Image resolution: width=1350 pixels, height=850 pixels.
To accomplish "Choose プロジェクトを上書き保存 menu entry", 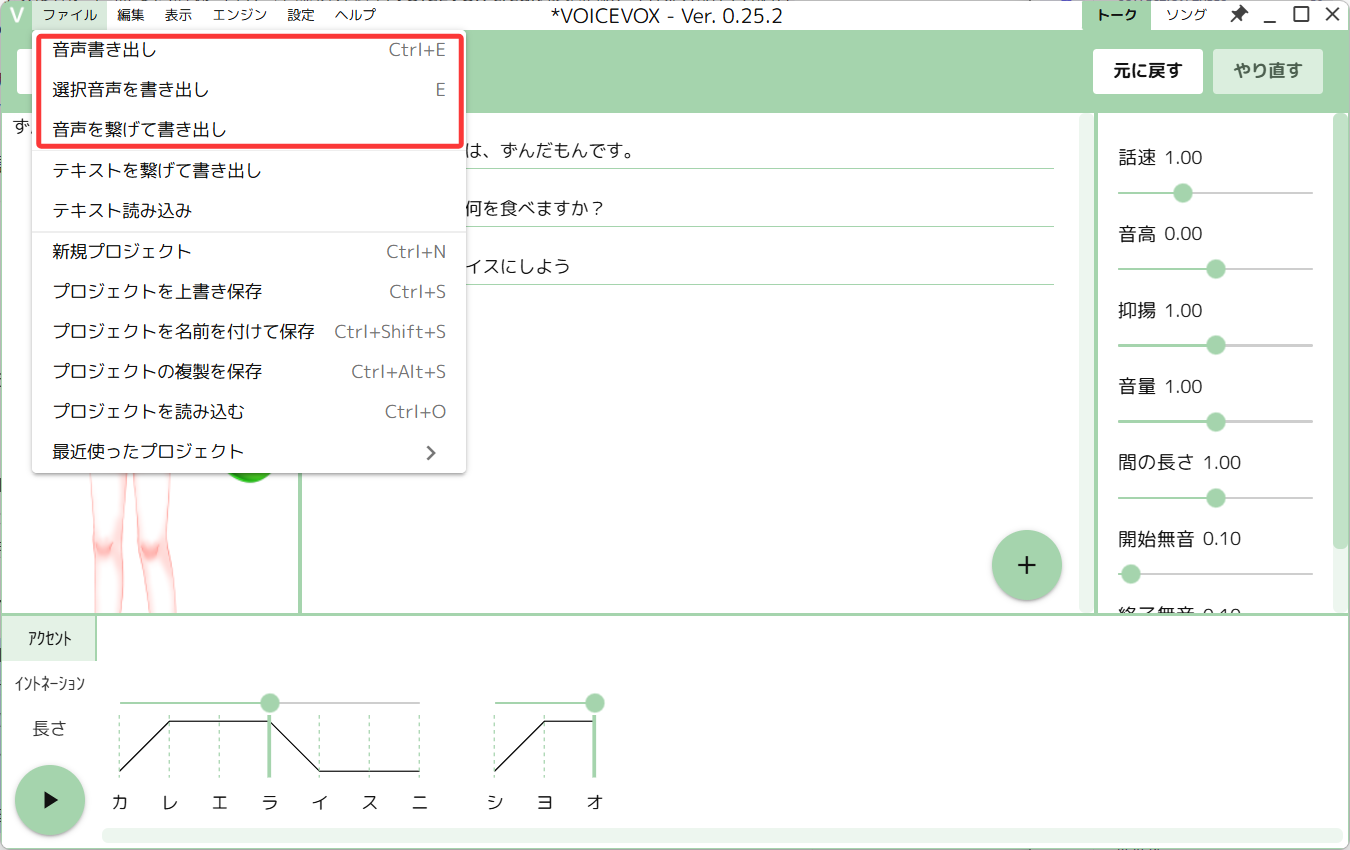I will click(249, 292).
